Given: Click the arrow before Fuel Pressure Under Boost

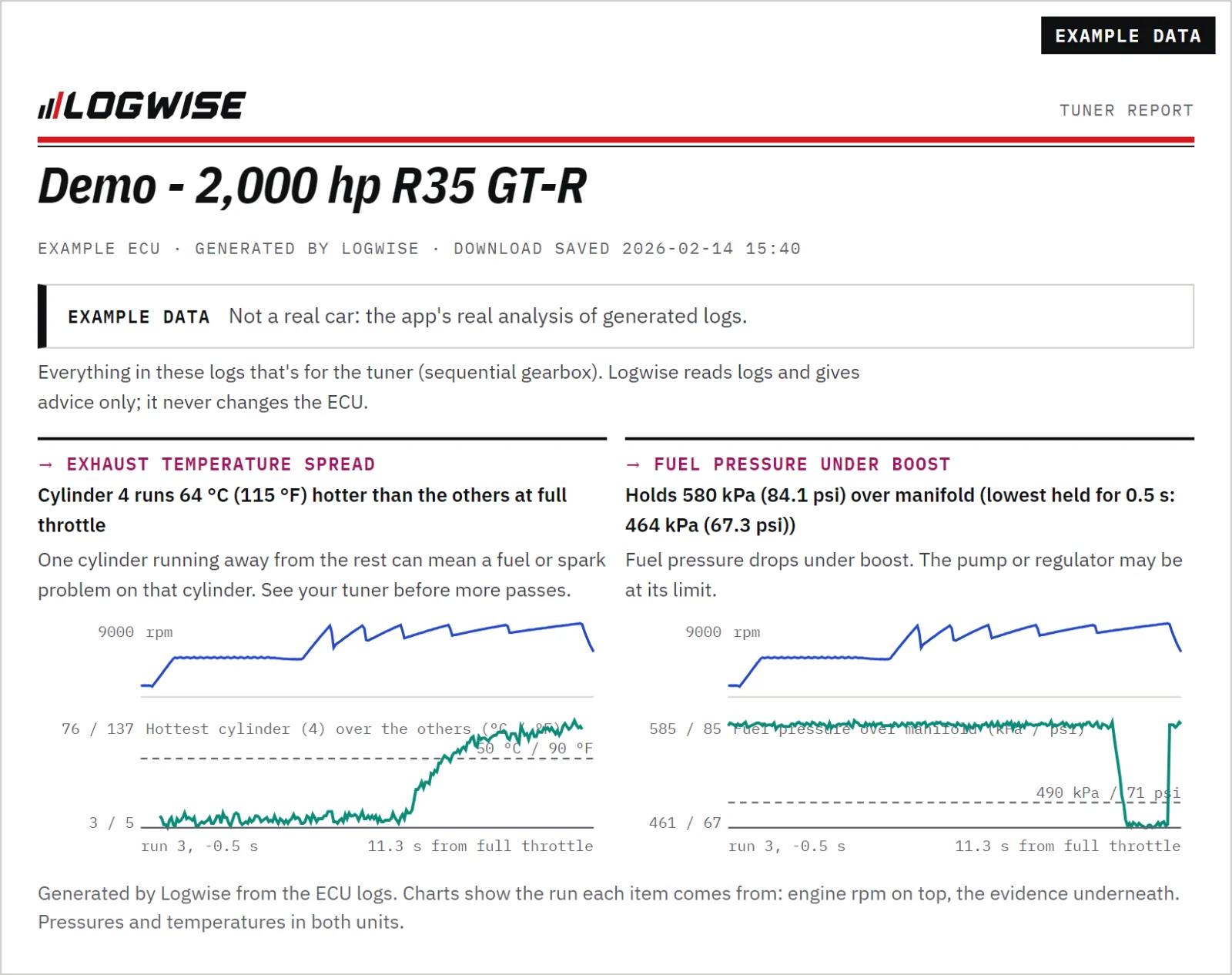Looking at the screenshot, I should click(633, 464).
